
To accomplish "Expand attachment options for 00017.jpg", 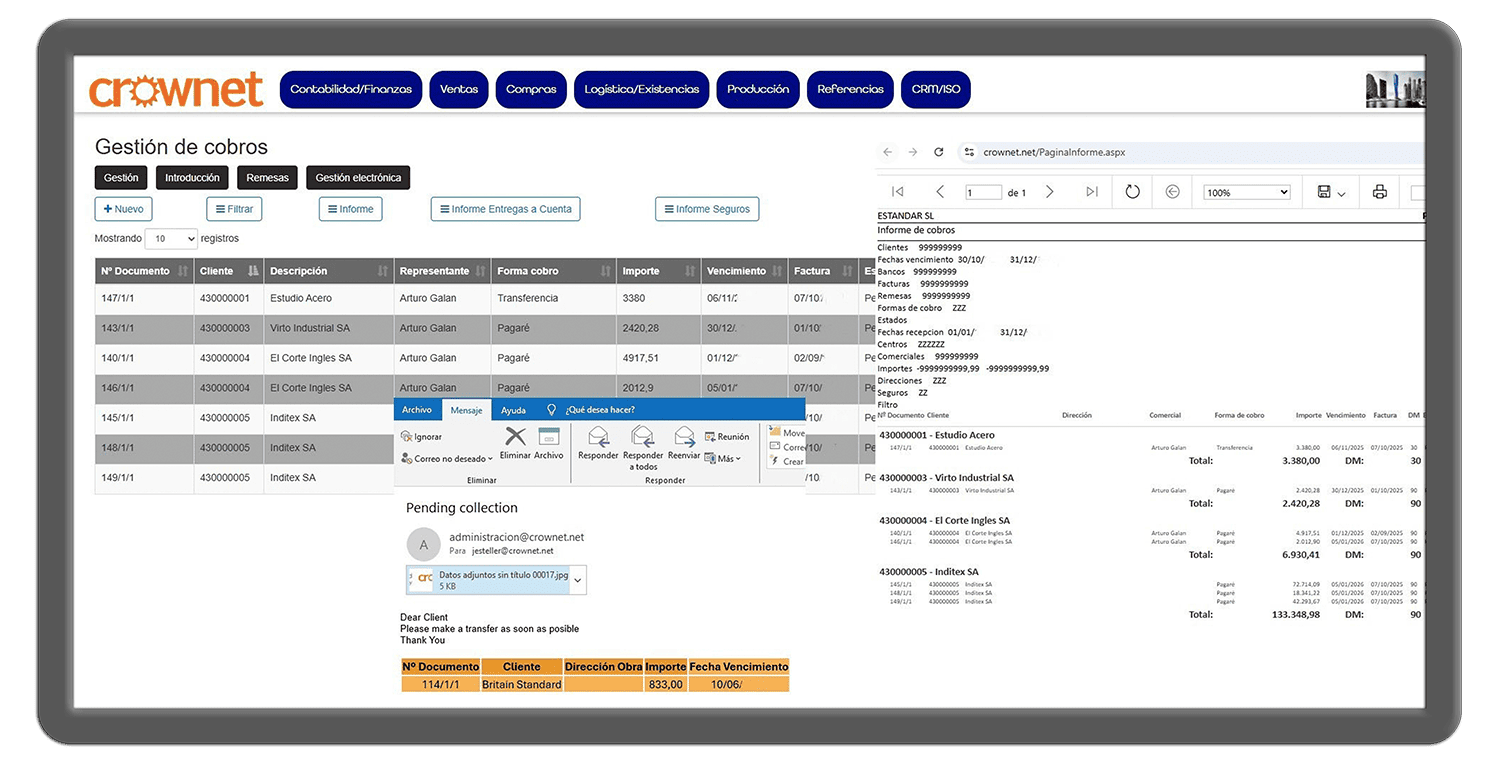I will [579, 580].
